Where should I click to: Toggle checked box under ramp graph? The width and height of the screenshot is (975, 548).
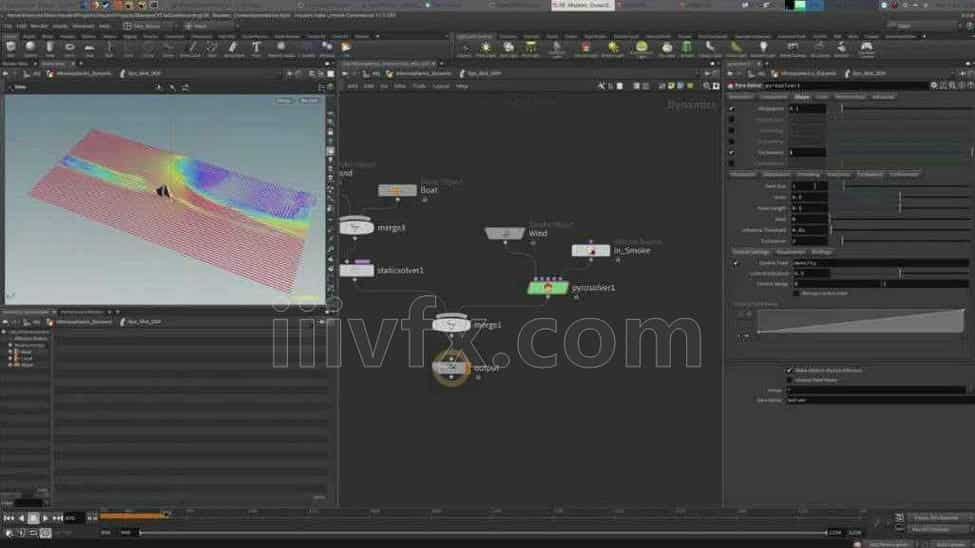coord(789,370)
